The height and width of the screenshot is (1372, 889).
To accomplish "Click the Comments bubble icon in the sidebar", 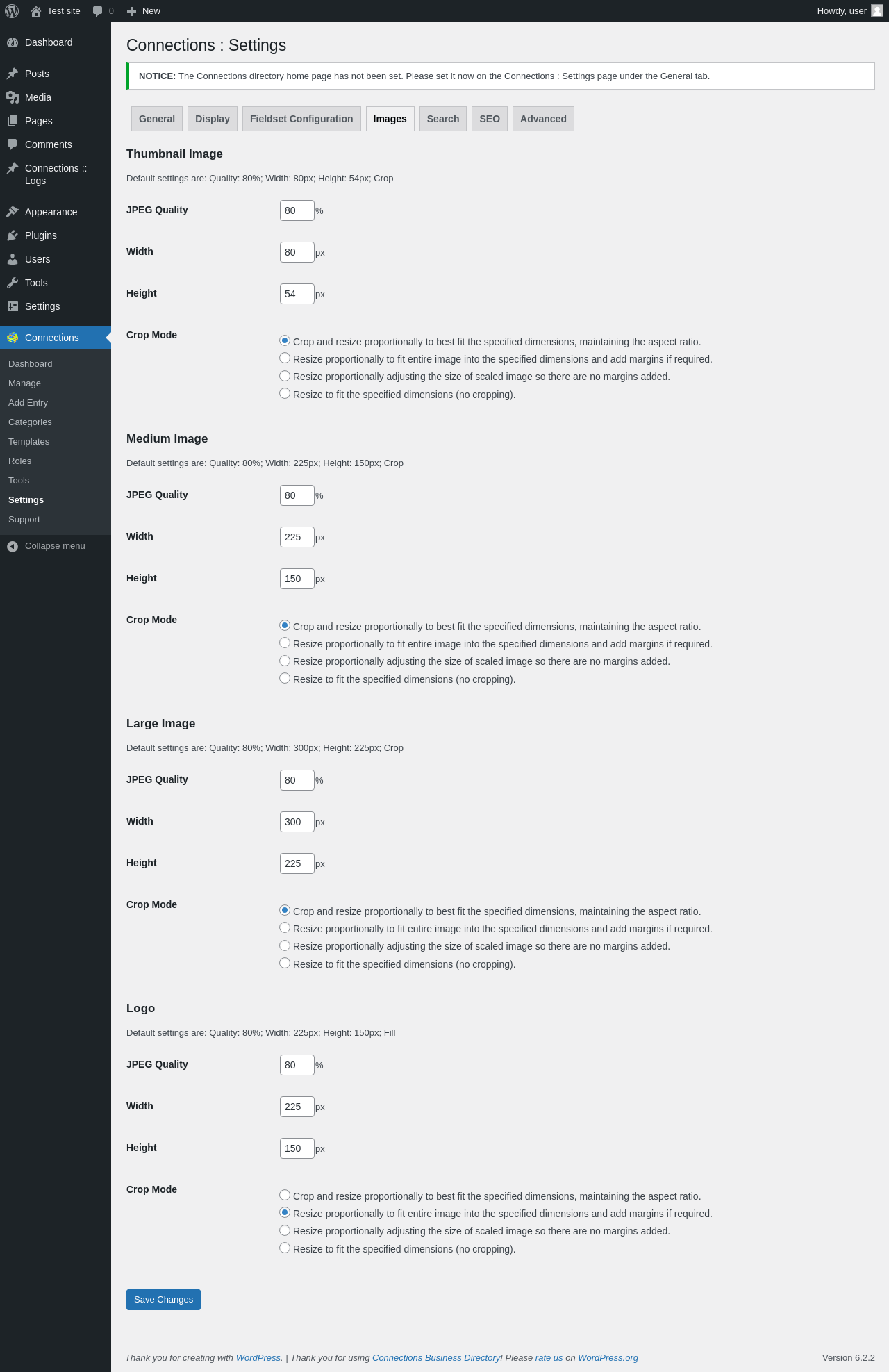I will pos(13,144).
